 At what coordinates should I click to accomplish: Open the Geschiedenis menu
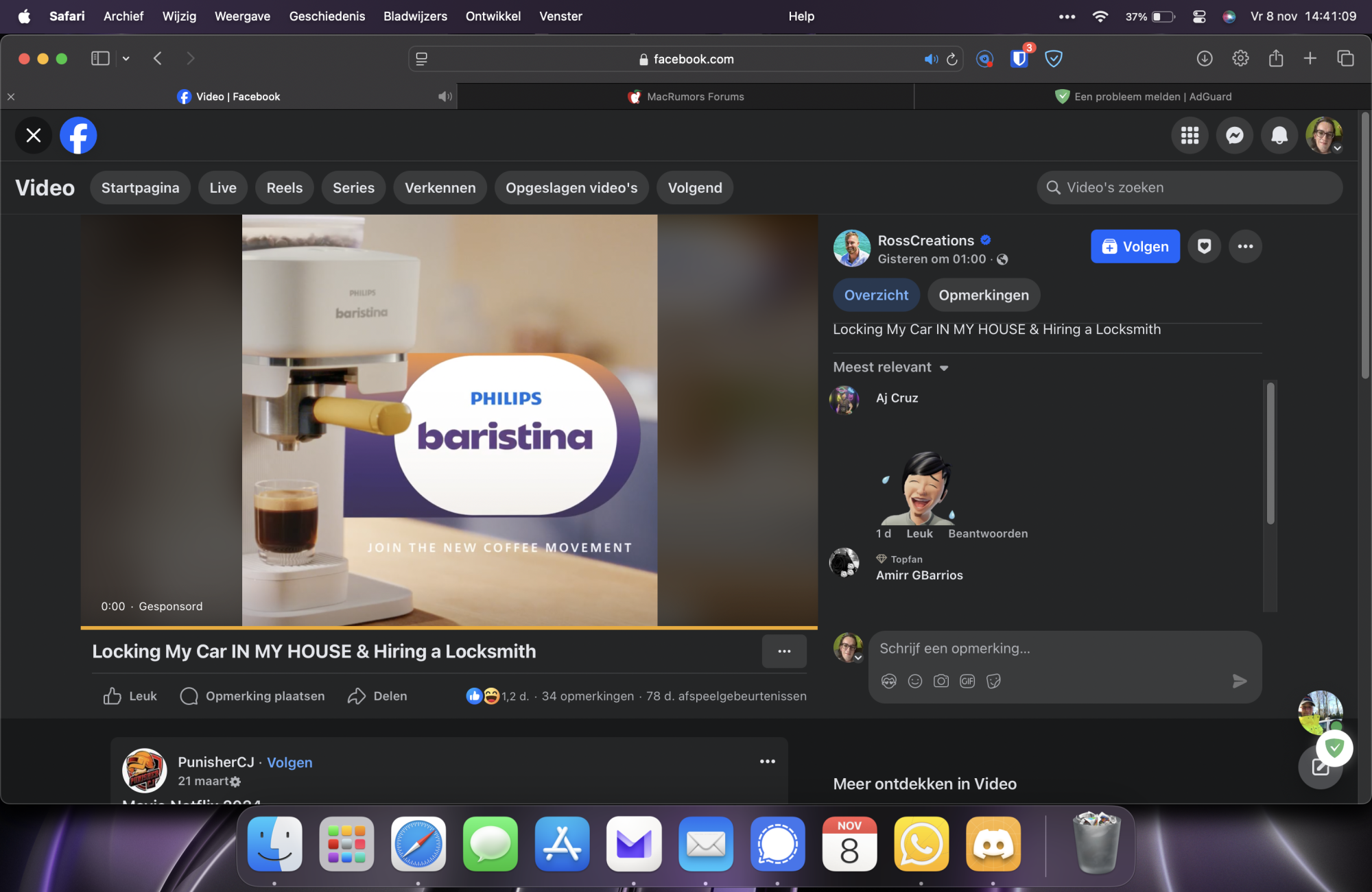[x=327, y=16]
